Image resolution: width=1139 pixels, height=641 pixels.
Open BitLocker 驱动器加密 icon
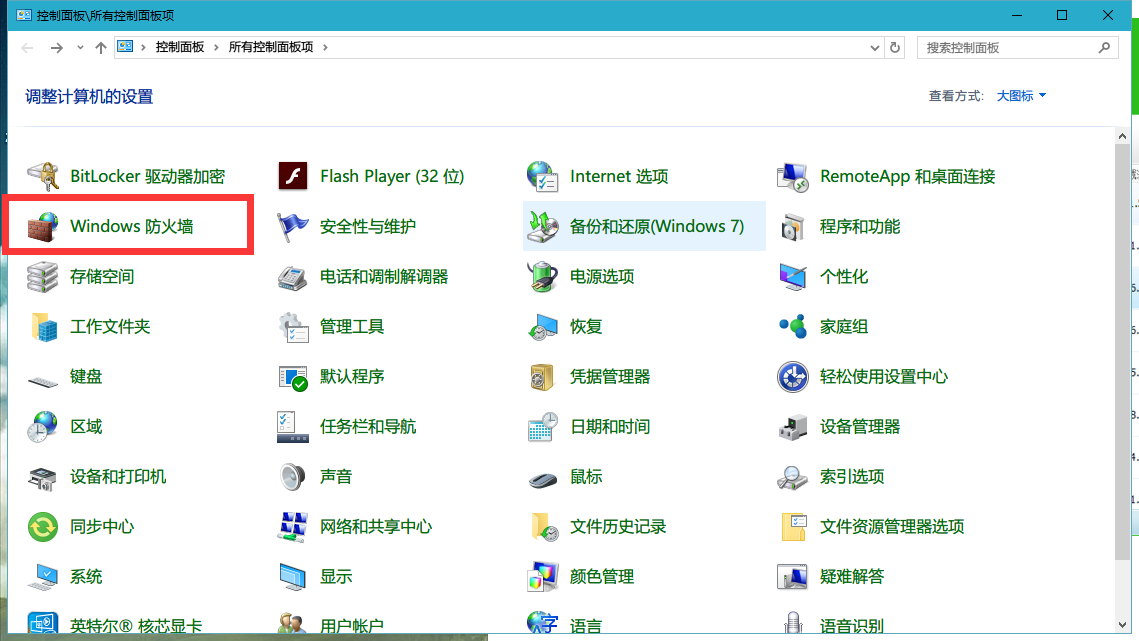[x=43, y=177]
